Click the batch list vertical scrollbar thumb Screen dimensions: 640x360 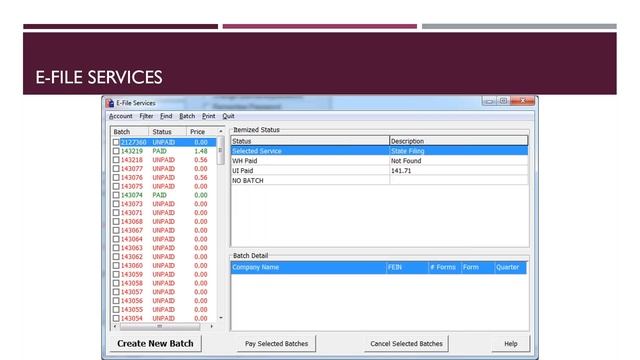pyautogui.click(x=221, y=150)
